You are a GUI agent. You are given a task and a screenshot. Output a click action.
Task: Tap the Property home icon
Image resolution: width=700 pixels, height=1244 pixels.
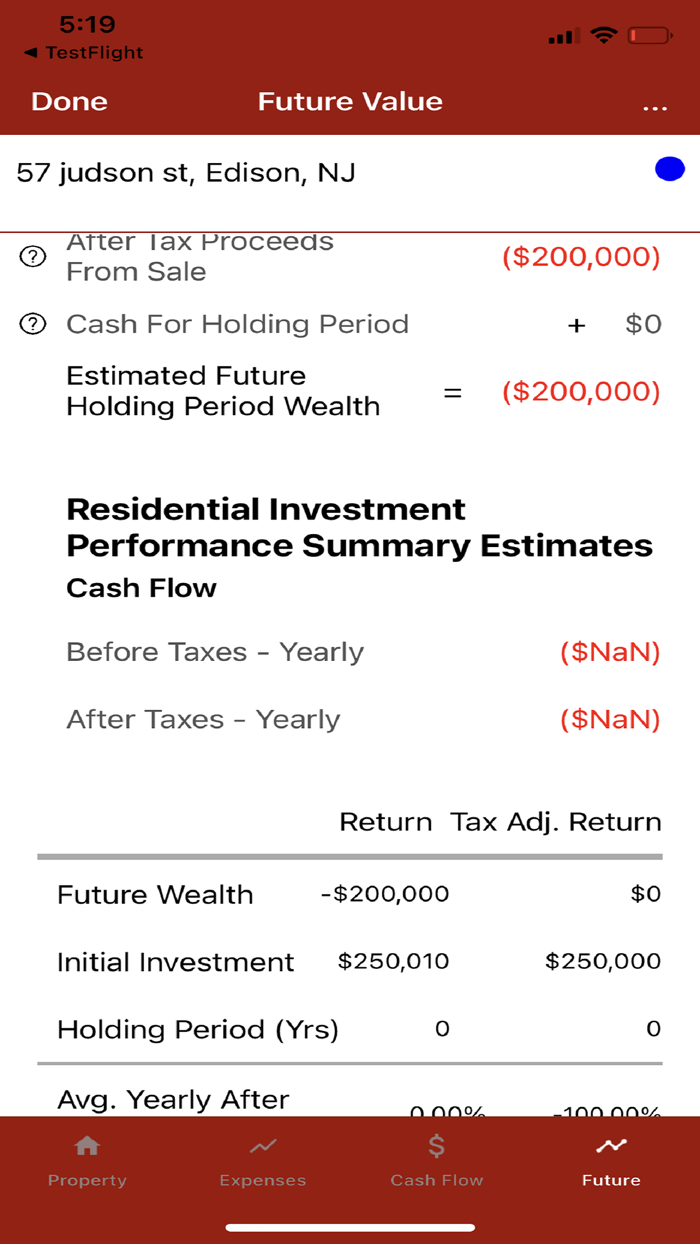87,1146
